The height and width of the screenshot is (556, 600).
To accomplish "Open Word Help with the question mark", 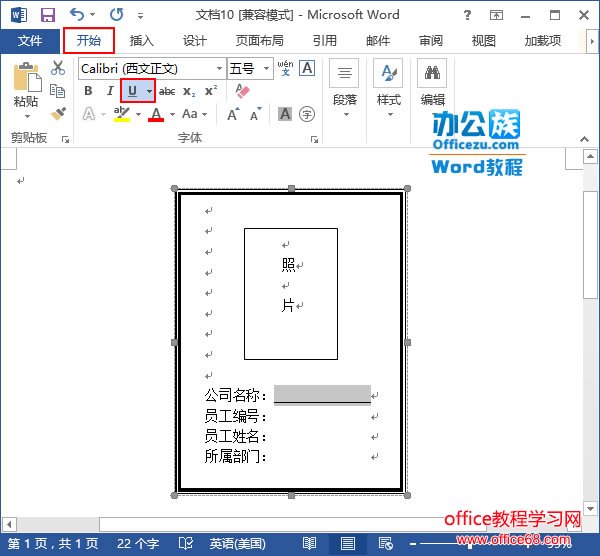I will [467, 15].
